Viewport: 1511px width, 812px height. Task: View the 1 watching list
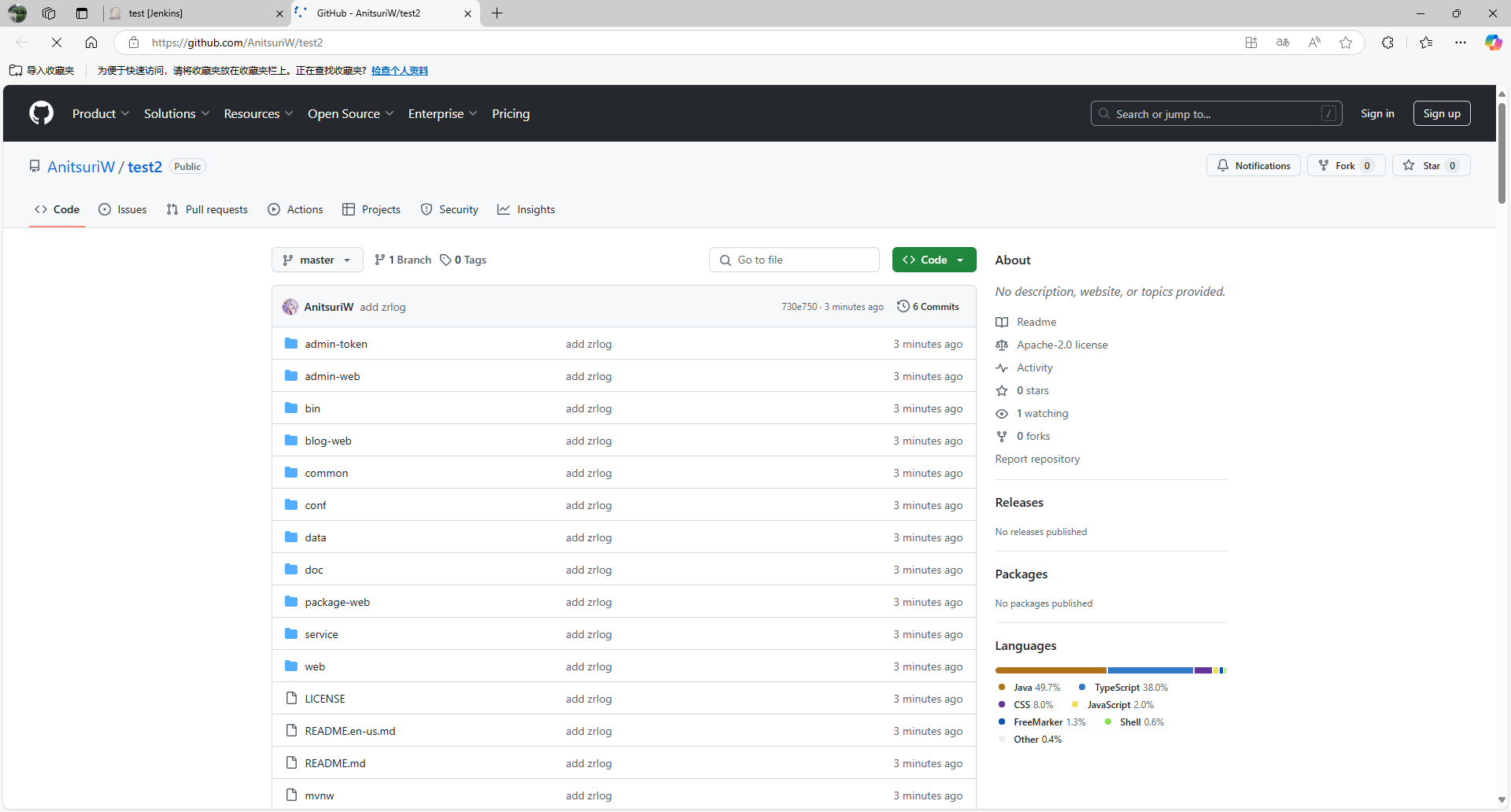pos(1042,414)
